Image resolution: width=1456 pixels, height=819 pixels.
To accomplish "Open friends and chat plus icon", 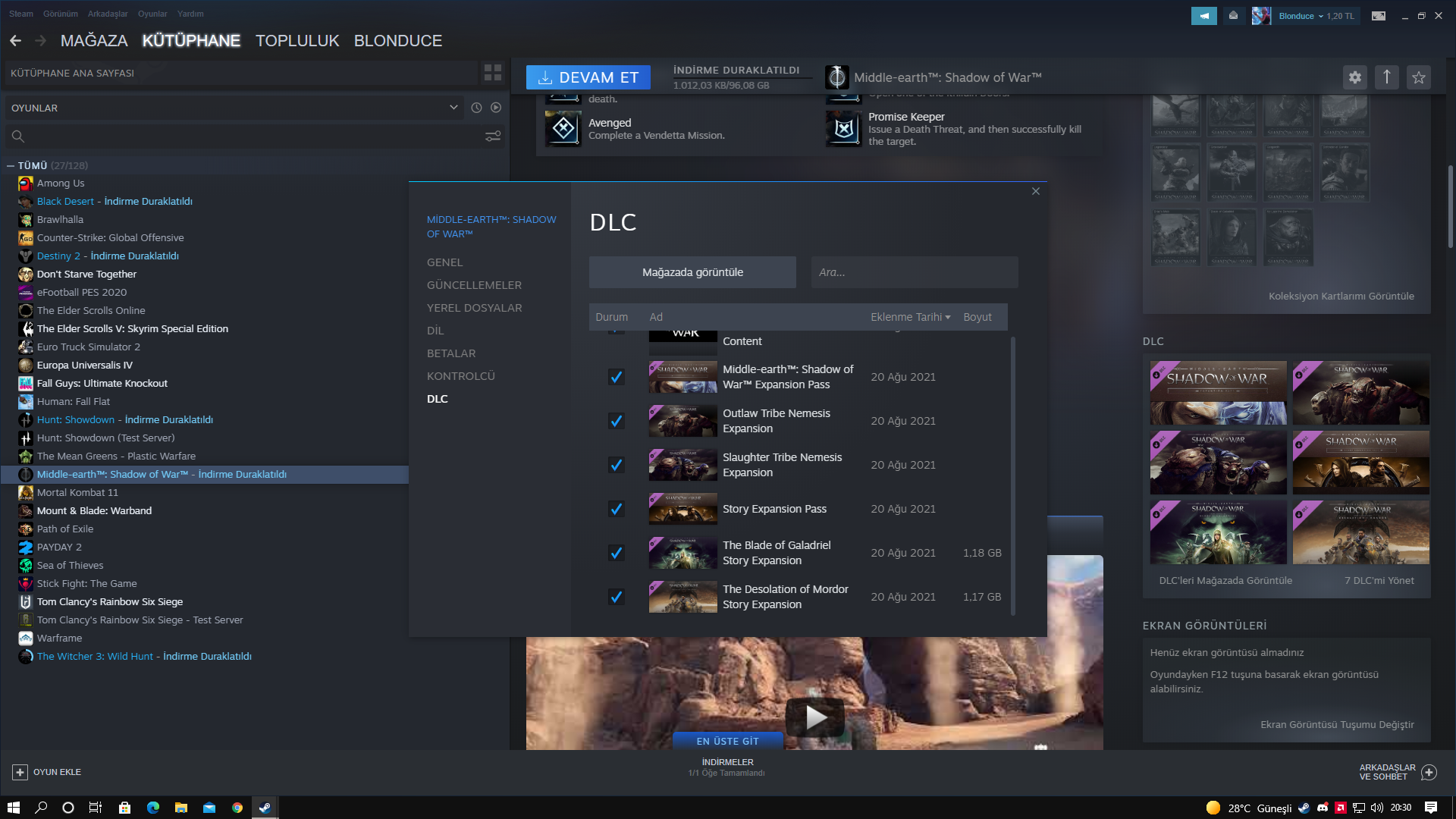I will pyautogui.click(x=1429, y=772).
